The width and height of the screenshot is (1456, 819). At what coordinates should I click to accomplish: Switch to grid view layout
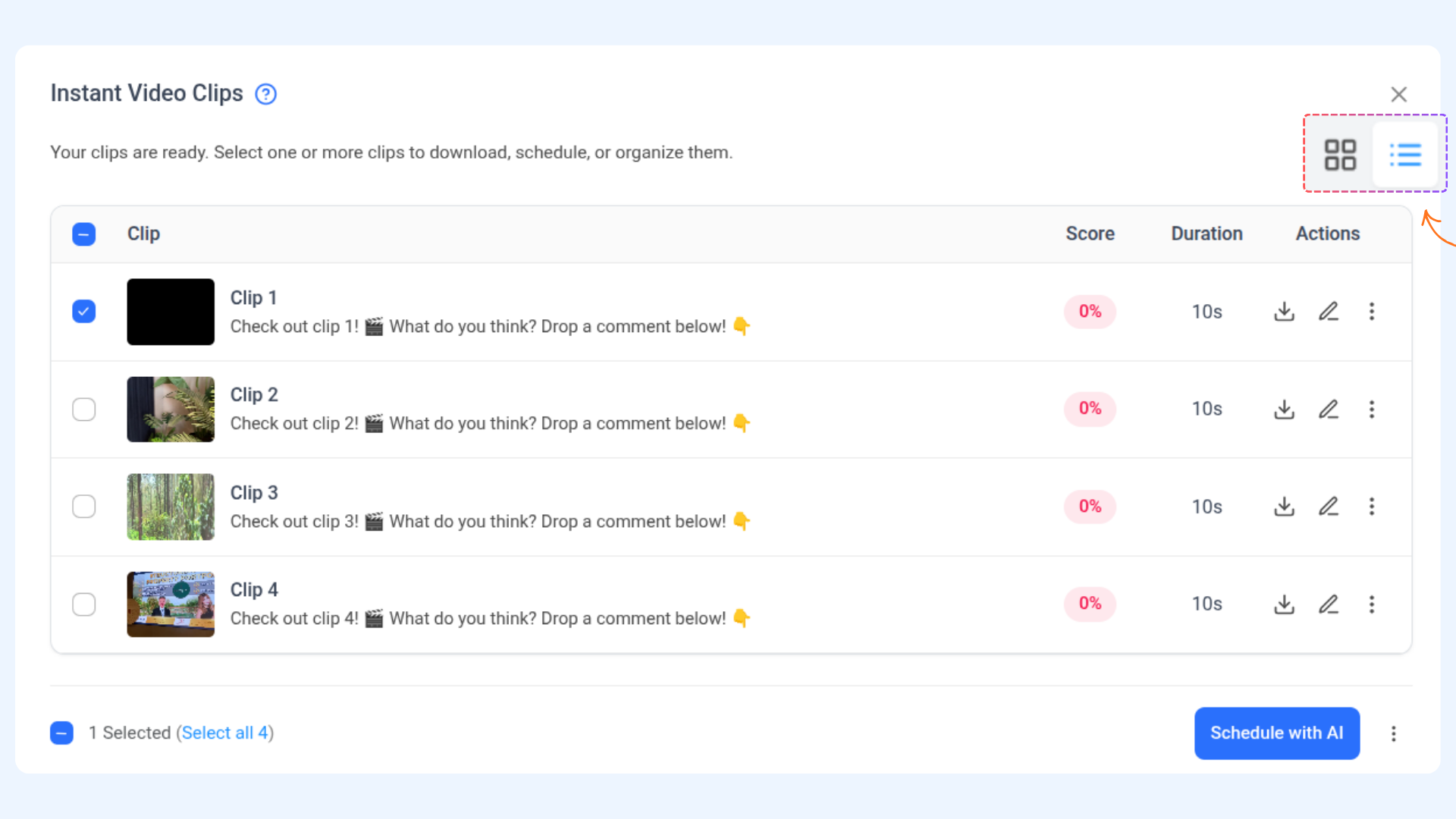1340,155
